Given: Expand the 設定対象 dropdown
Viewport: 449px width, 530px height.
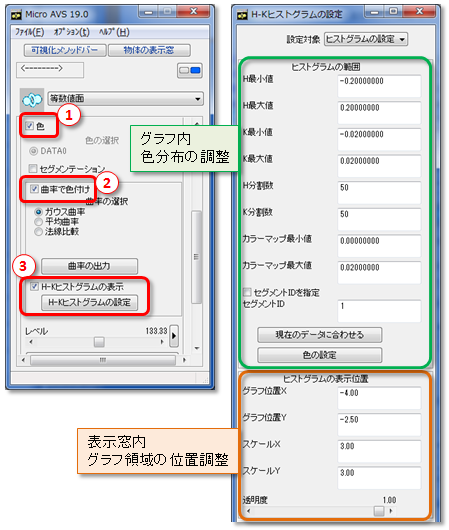Looking at the screenshot, I should click(366, 39).
